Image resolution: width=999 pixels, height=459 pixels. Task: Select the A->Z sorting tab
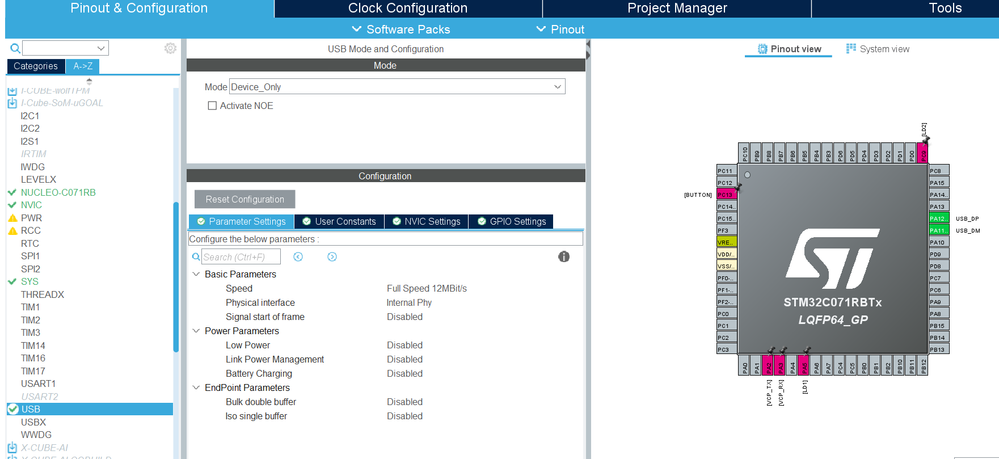(82, 66)
